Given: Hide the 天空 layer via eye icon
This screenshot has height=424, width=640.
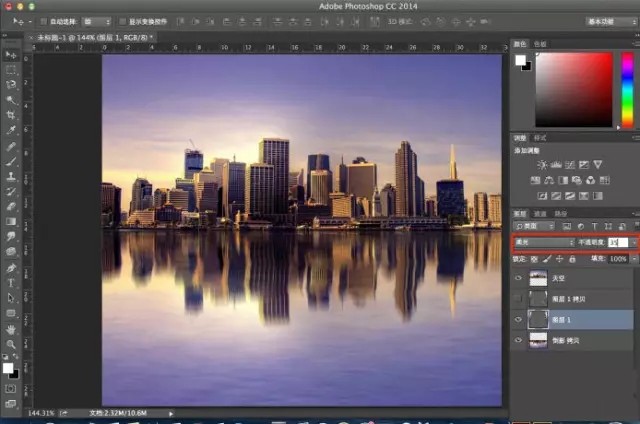Looking at the screenshot, I should tap(518, 278).
